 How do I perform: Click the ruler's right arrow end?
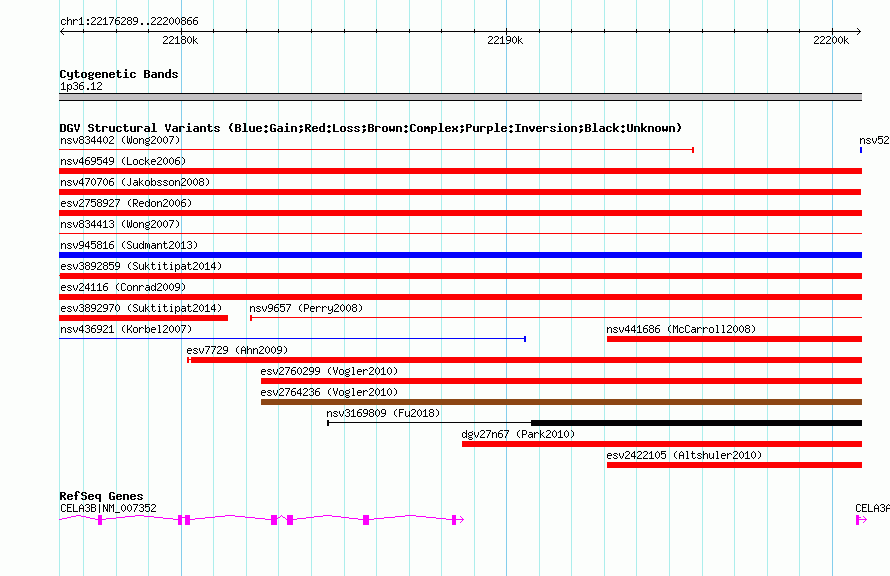pos(858,31)
